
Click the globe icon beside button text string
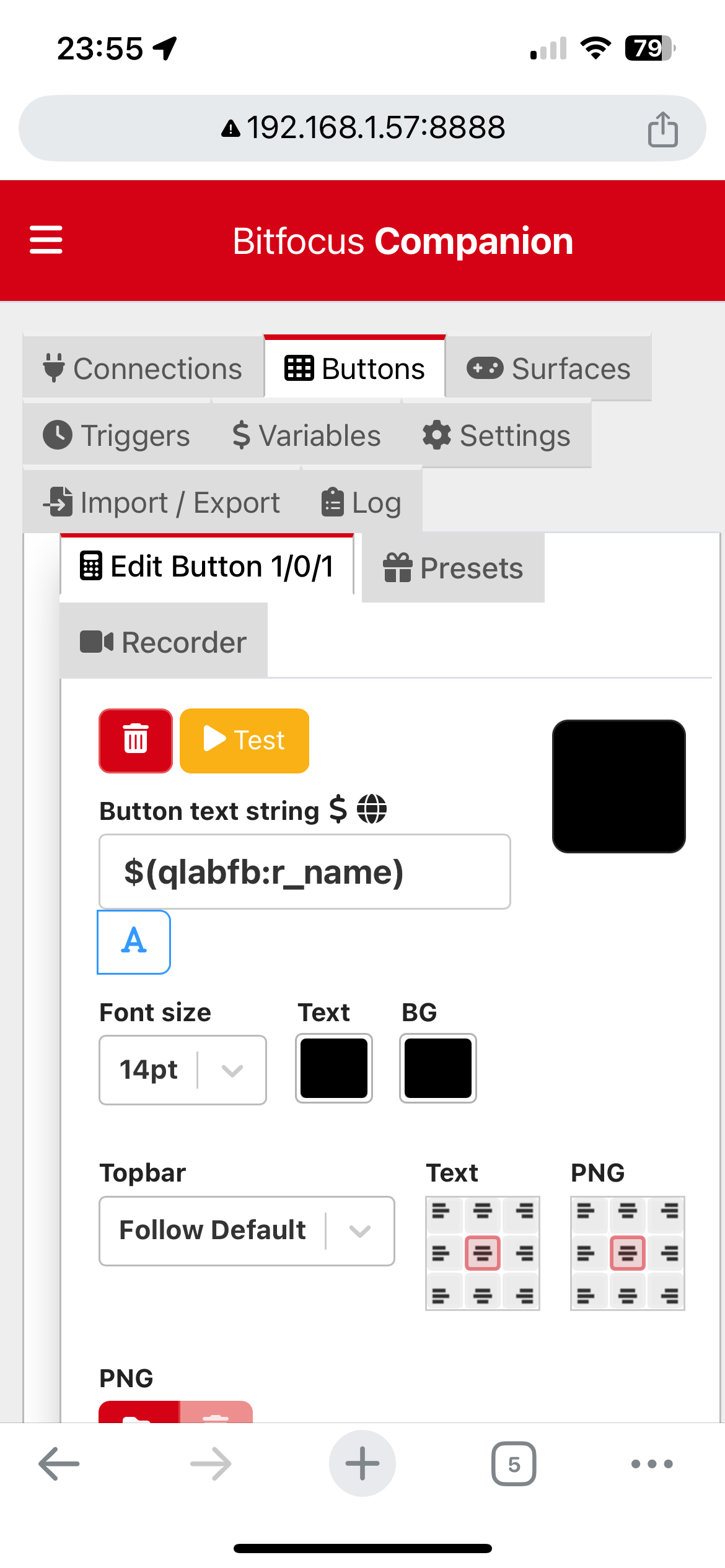tap(372, 809)
